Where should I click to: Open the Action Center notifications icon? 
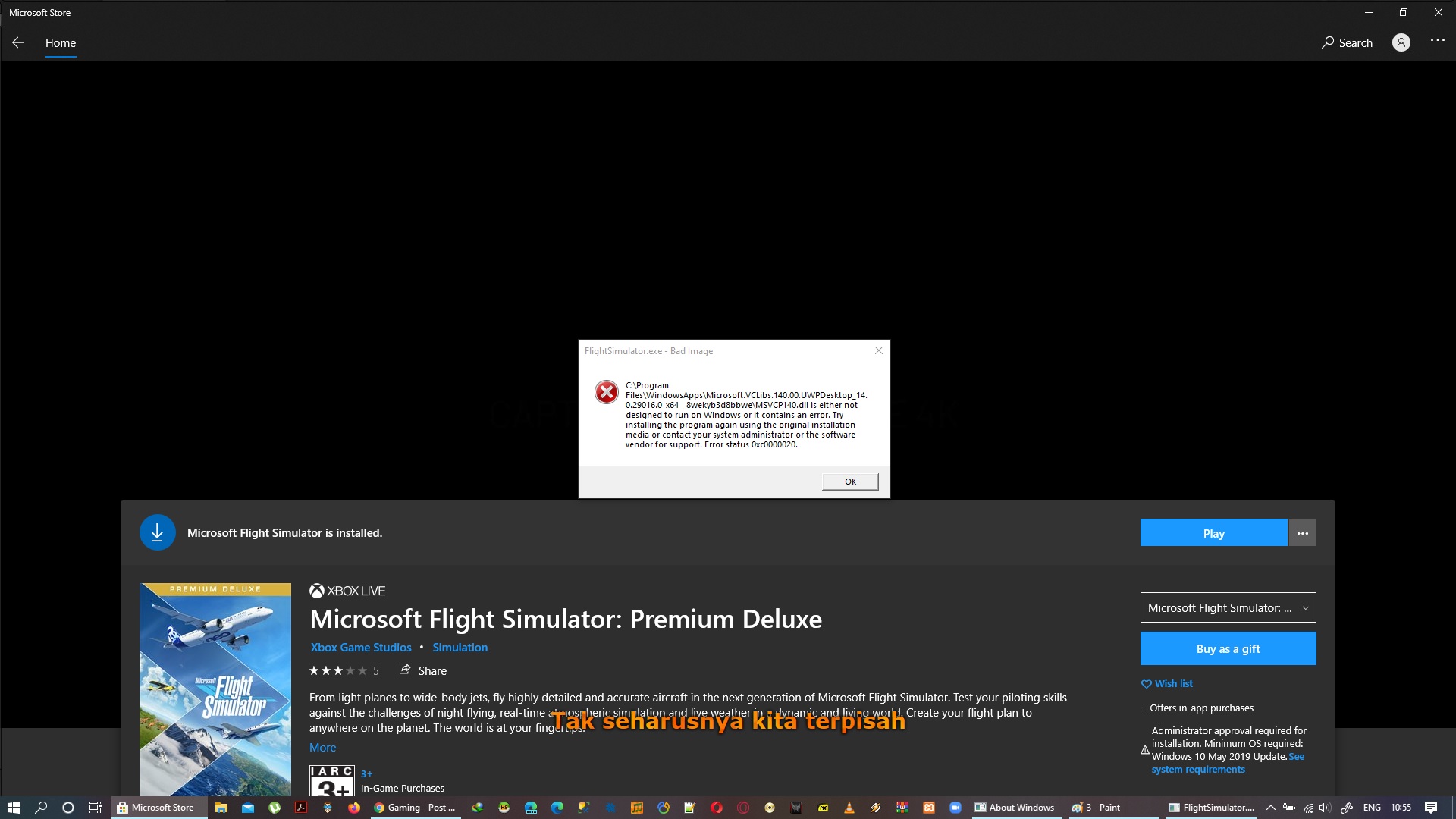[x=1431, y=808]
